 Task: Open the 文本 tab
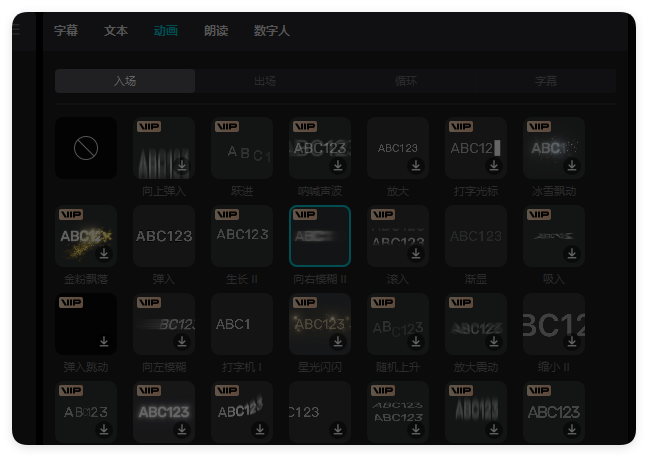116,31
